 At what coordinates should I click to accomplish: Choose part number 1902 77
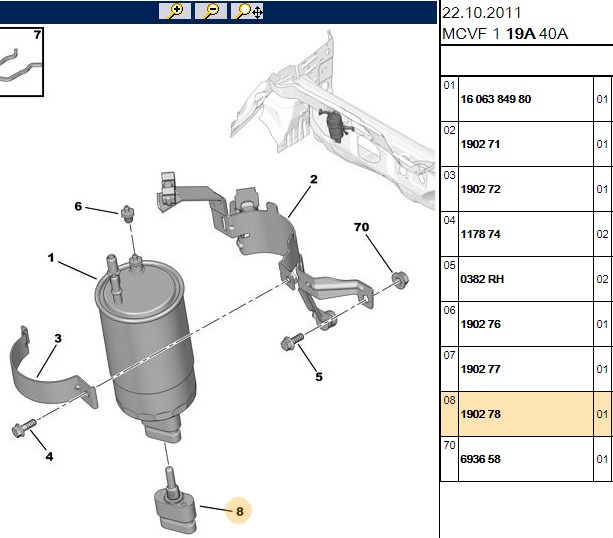click(x=480, y=369)
